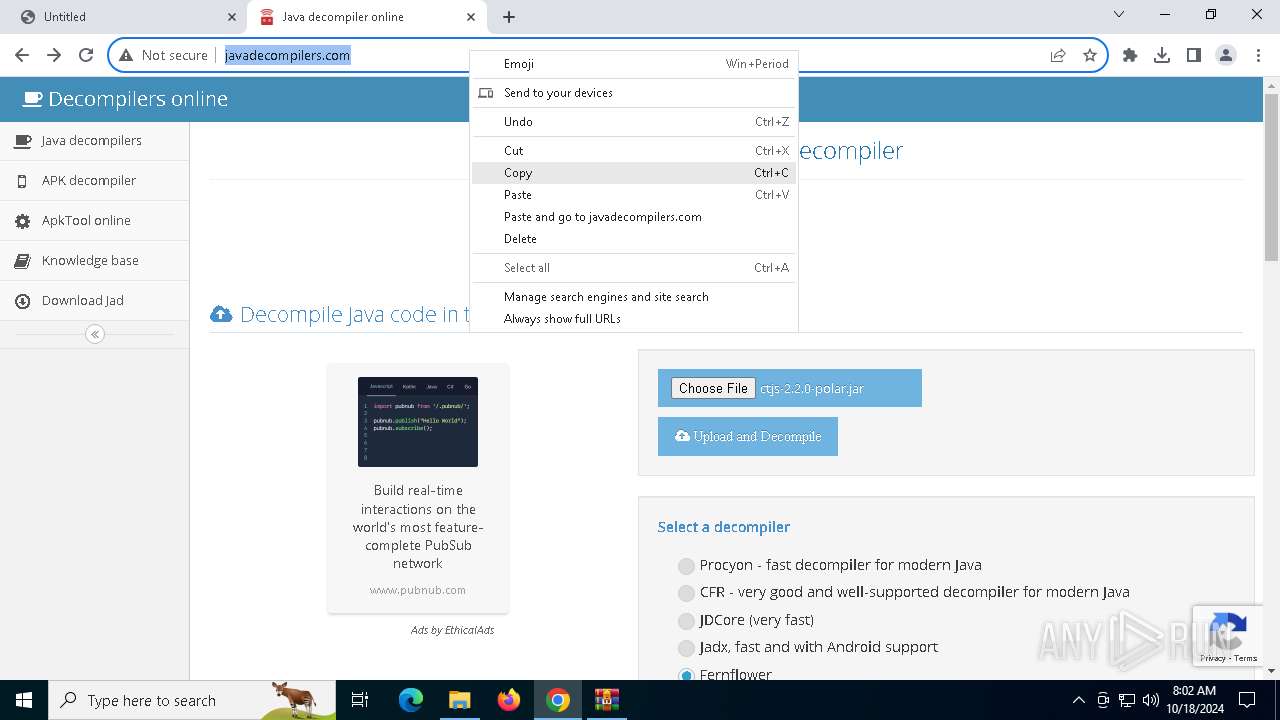The image size is (1280, 720).
Task: Launch Microsoft Edge from the taskbar
Action: click(x=411, y=700)
